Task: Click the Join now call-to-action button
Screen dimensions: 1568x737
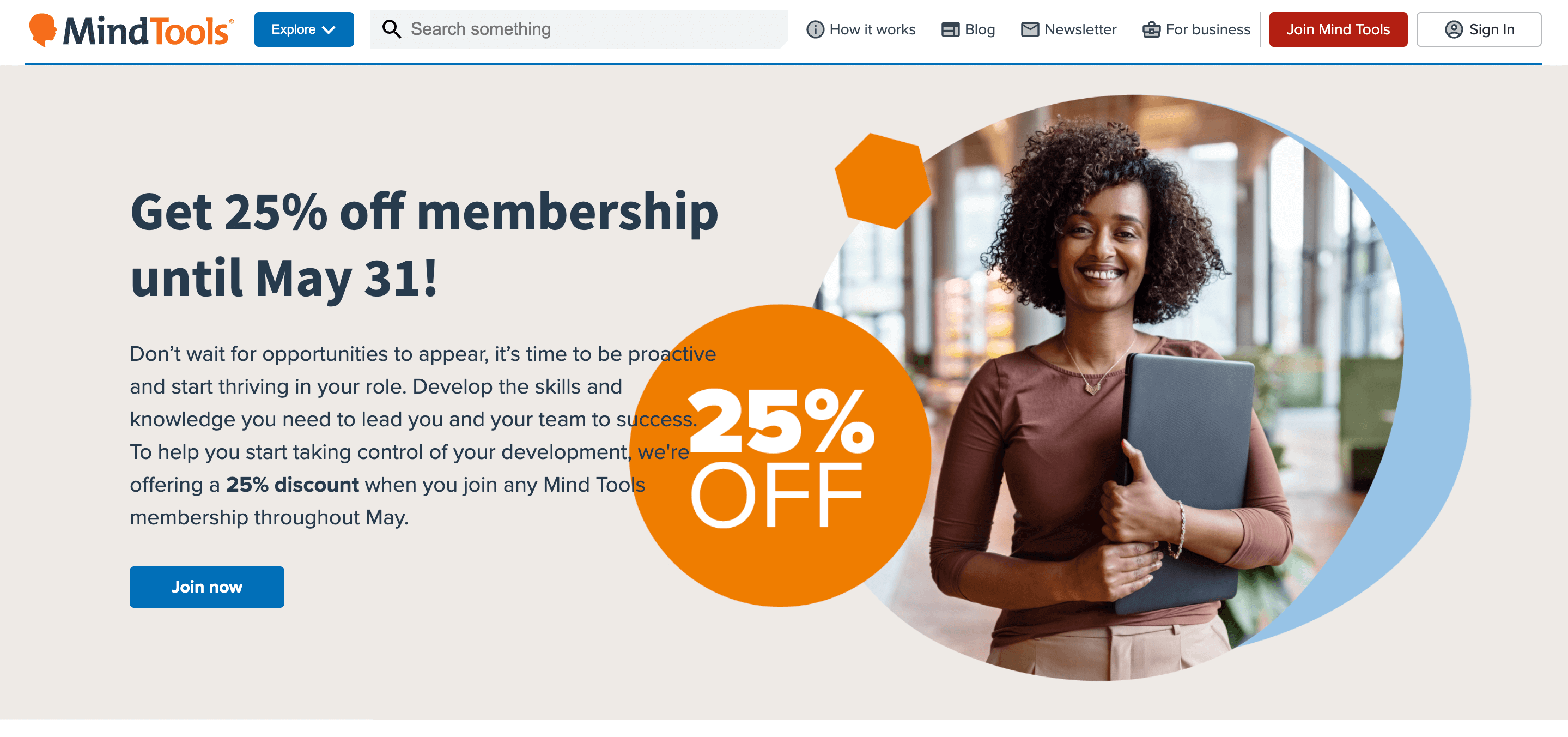Action: pyautogui.click(x=207, y=587)
